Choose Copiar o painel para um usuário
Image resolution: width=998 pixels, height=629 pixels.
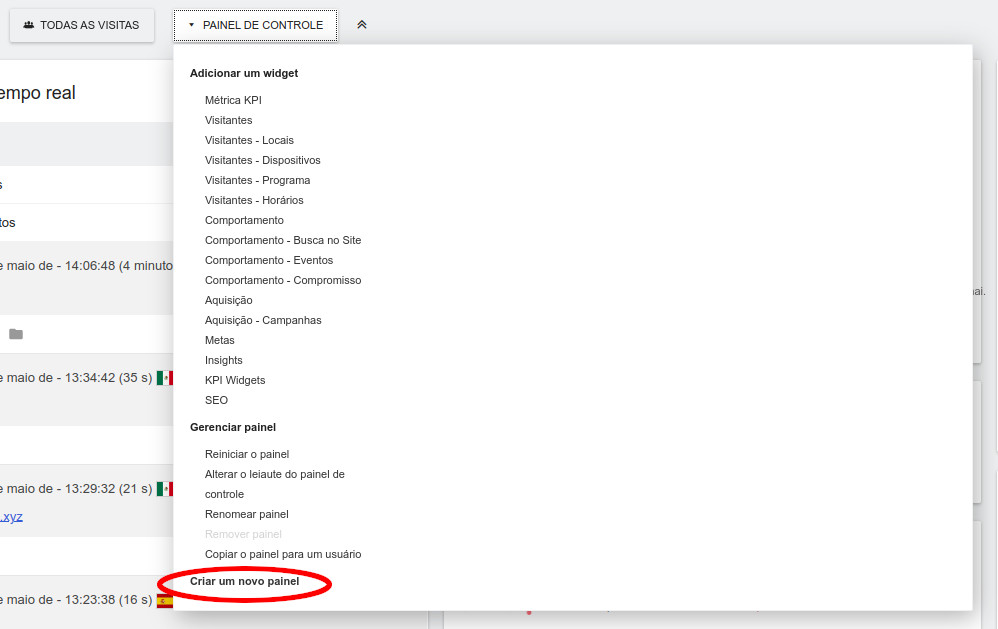[283, 554]
